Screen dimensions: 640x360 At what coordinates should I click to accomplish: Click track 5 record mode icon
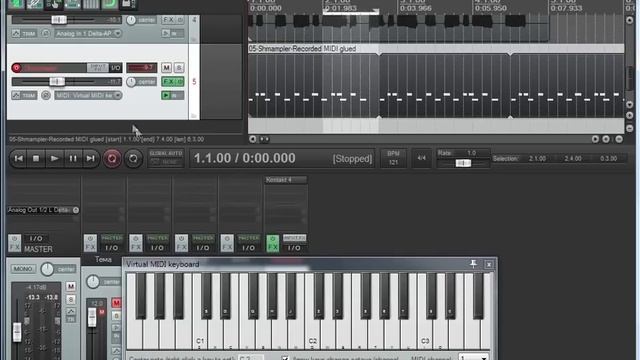pyautogui.click(x=46, y=96)
